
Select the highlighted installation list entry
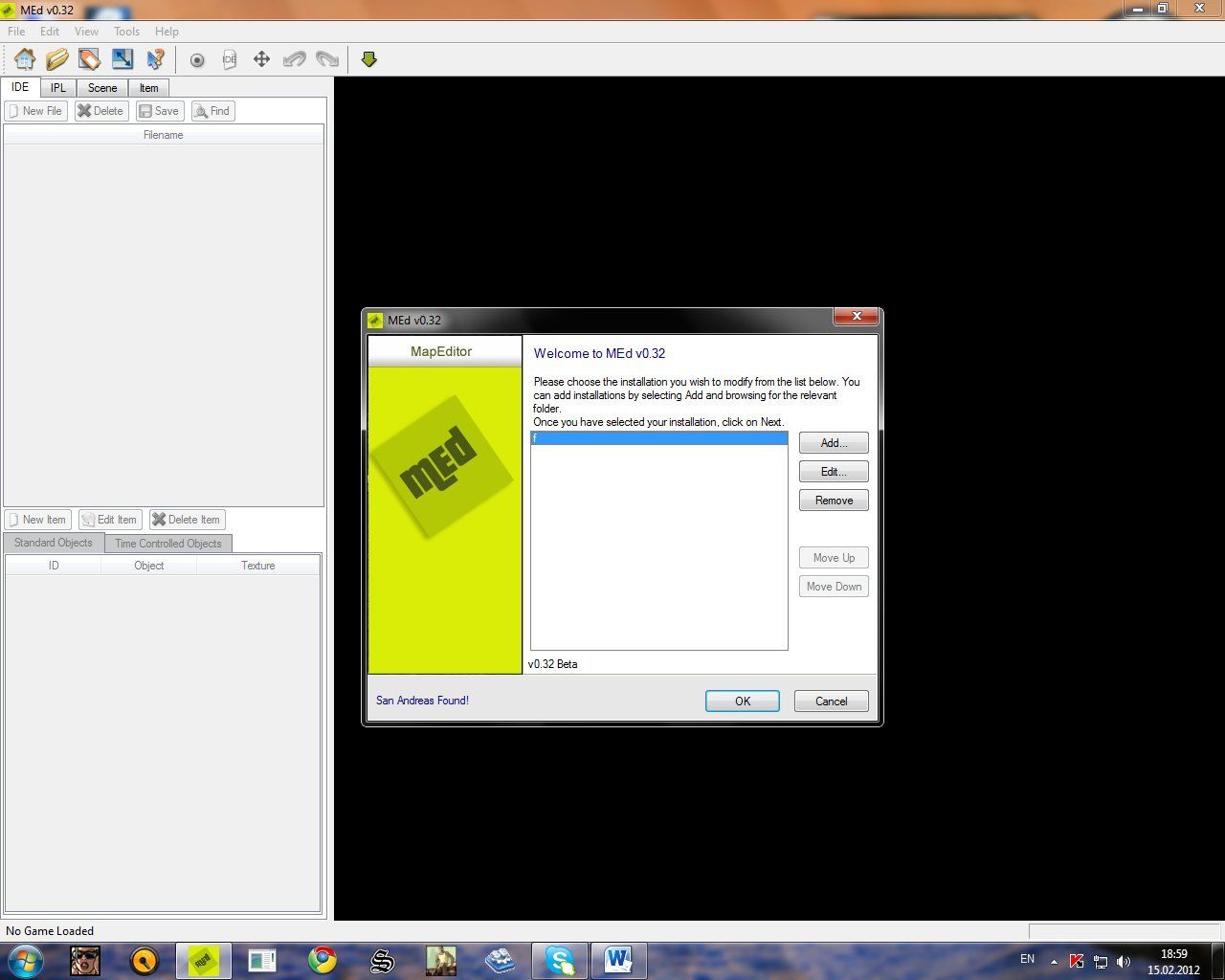coord(659,438)
